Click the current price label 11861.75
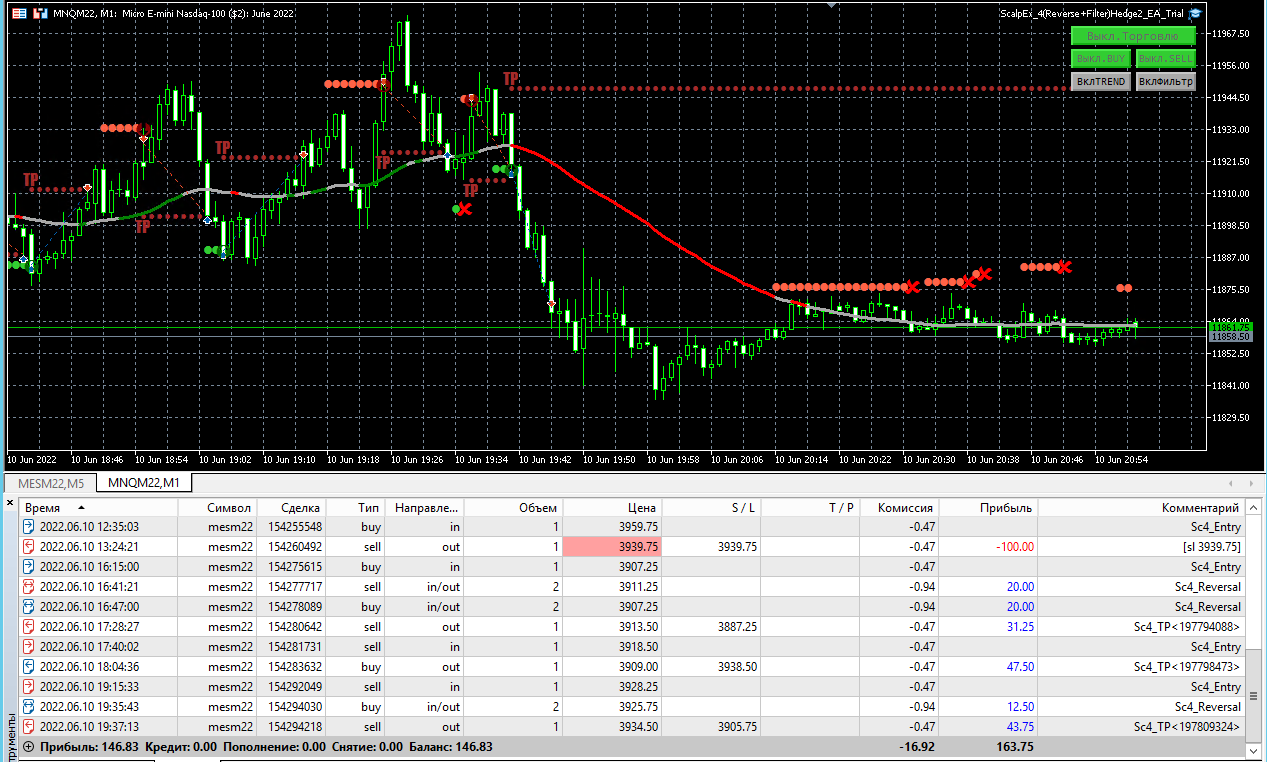The height and width of the screenshot is (762, 1267). [1230, 327]
